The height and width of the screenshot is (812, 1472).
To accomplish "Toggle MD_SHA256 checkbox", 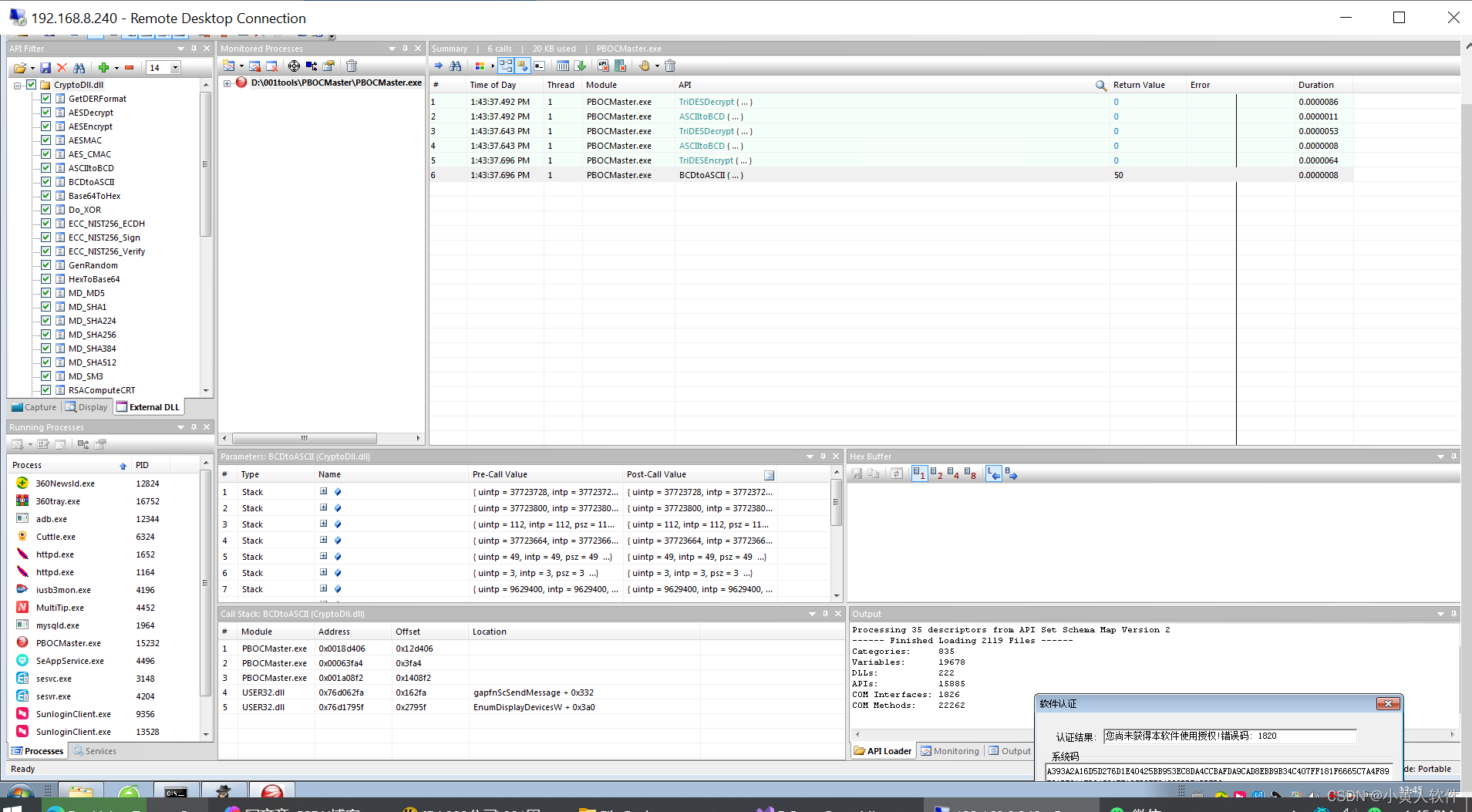I will [x=45, y=335].
